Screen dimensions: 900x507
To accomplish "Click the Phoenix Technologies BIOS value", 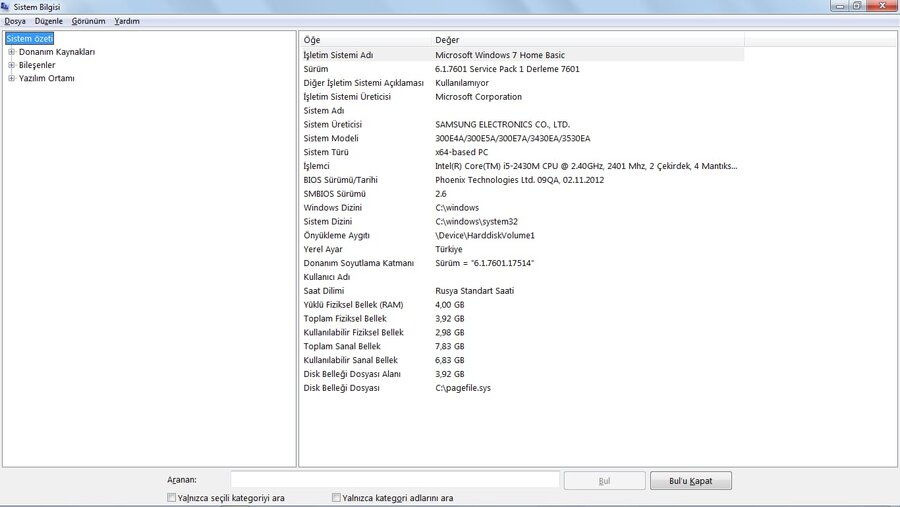I will pos(519,180).
